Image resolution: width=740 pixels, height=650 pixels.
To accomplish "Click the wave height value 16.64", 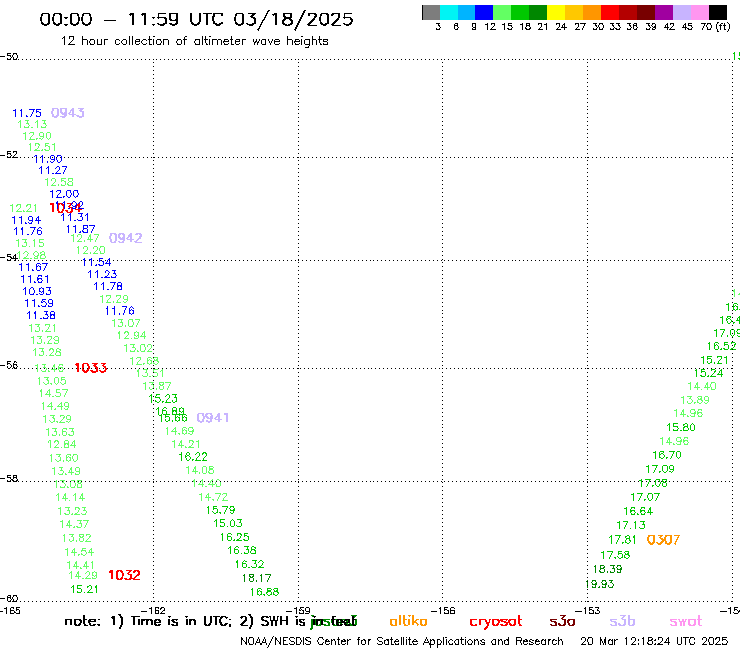I will (638, 511).
